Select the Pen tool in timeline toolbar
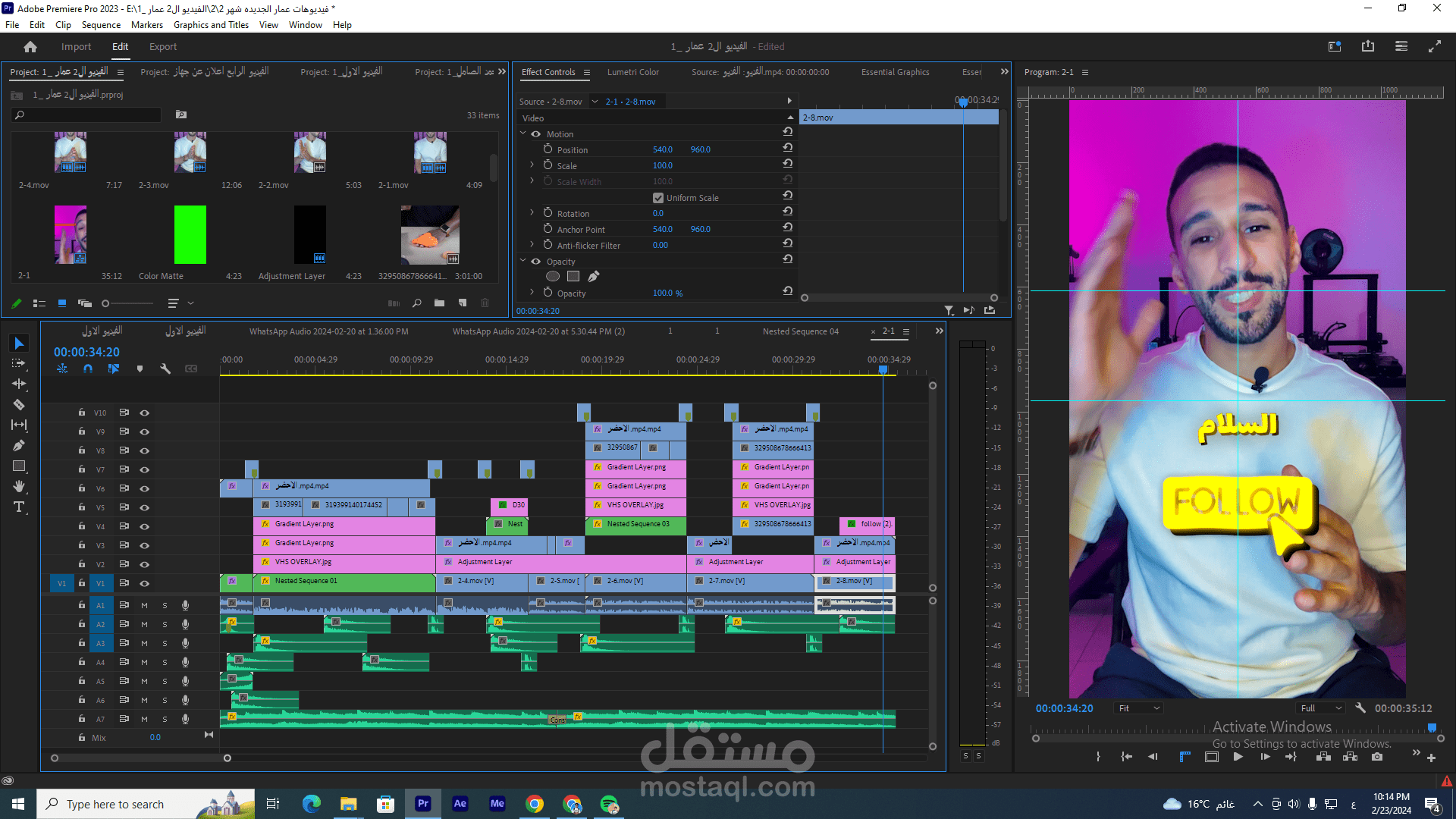 tap(19, 446)
